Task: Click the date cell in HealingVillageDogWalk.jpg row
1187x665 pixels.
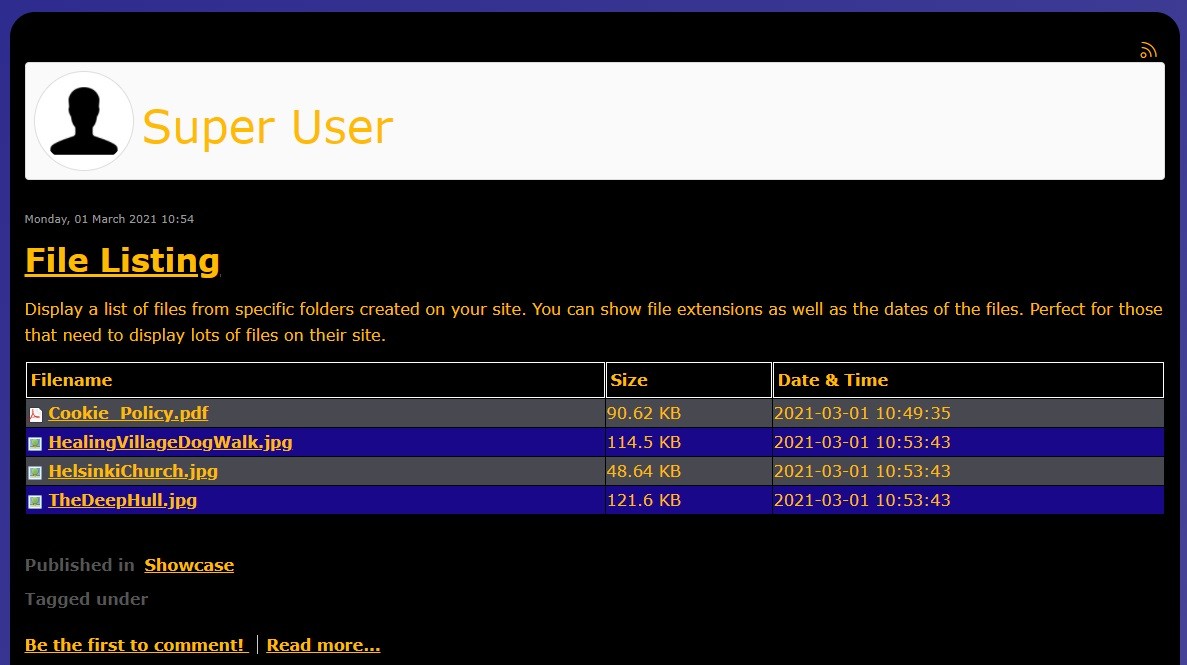Action: click(x=968, y=442)
